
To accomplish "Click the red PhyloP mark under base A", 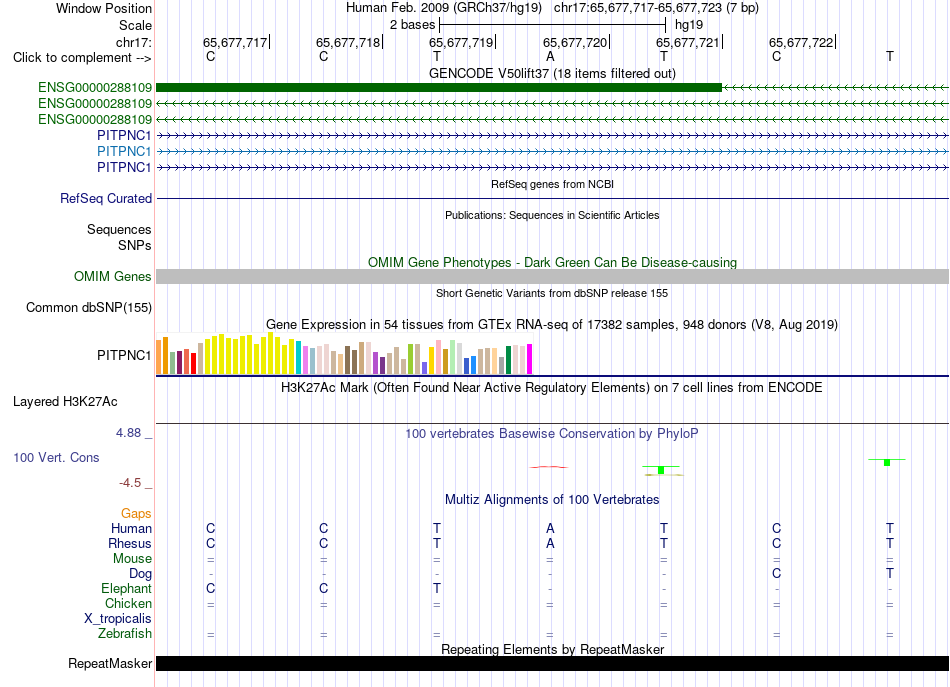I will [x=549, y=467].
